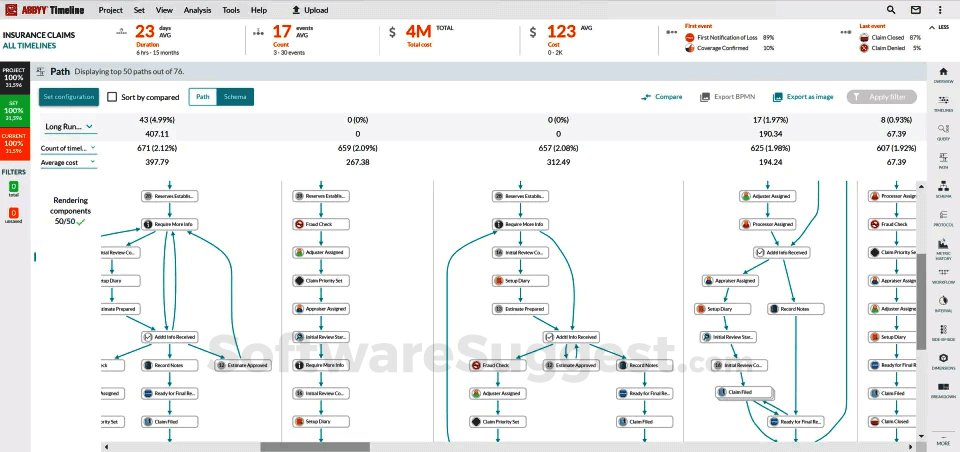Click the ALL TIMELINES link

coord(29,45)
